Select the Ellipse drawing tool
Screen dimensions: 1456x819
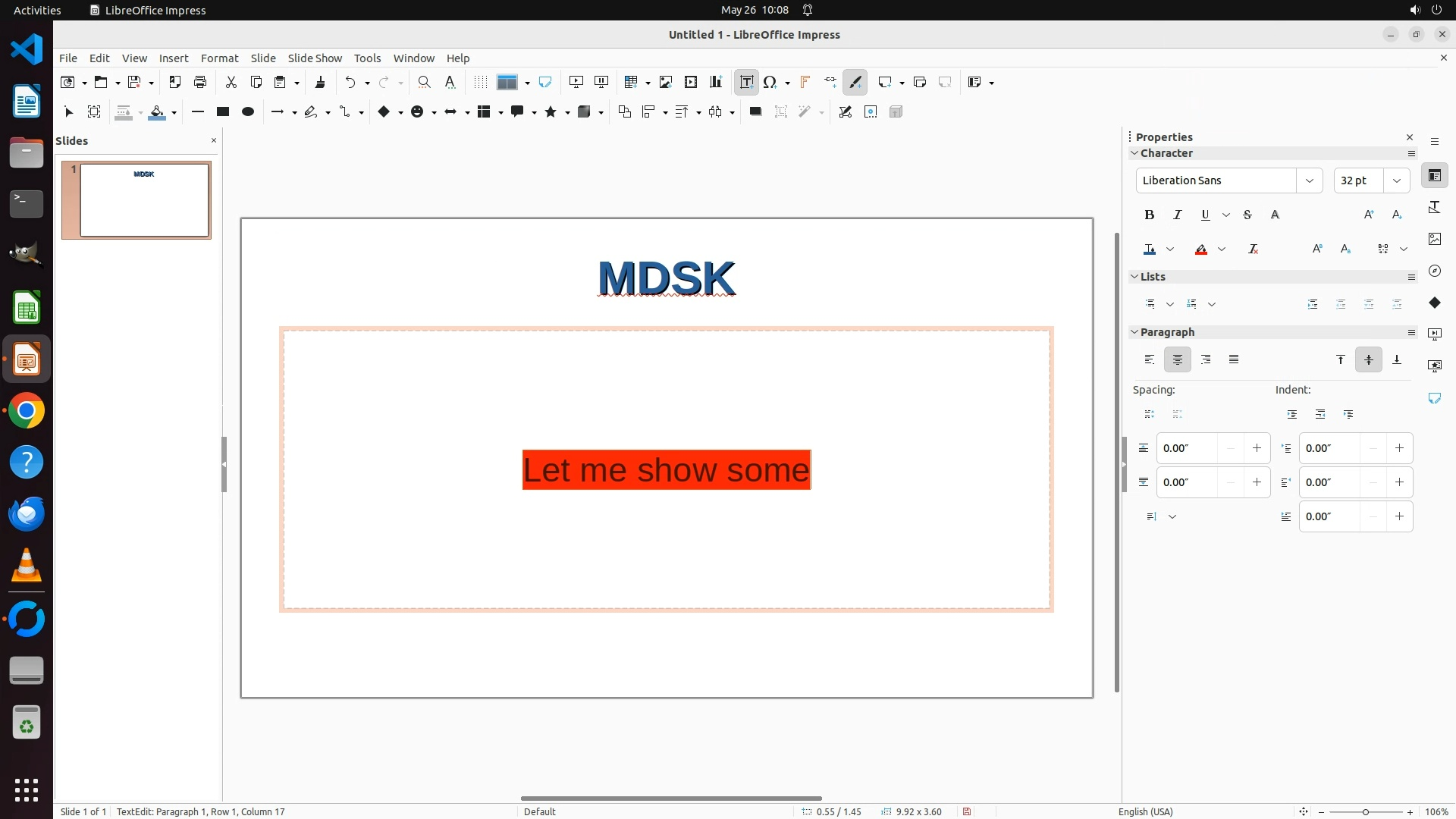click(x=247, y=112)
